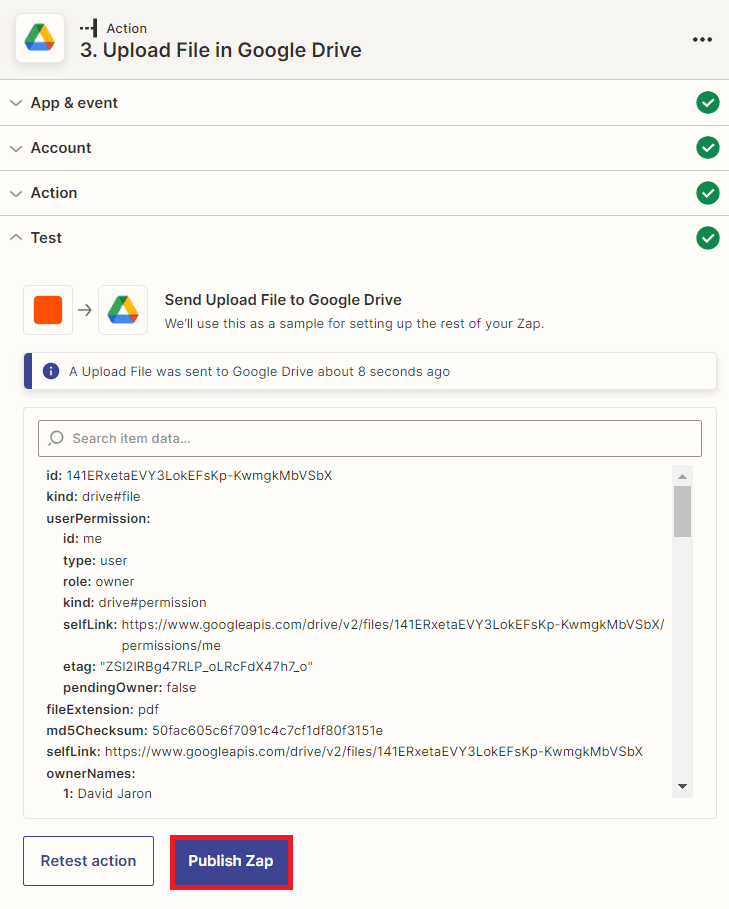
Task: Click the Google Drive icon in the step header
Action: (40, 39)
